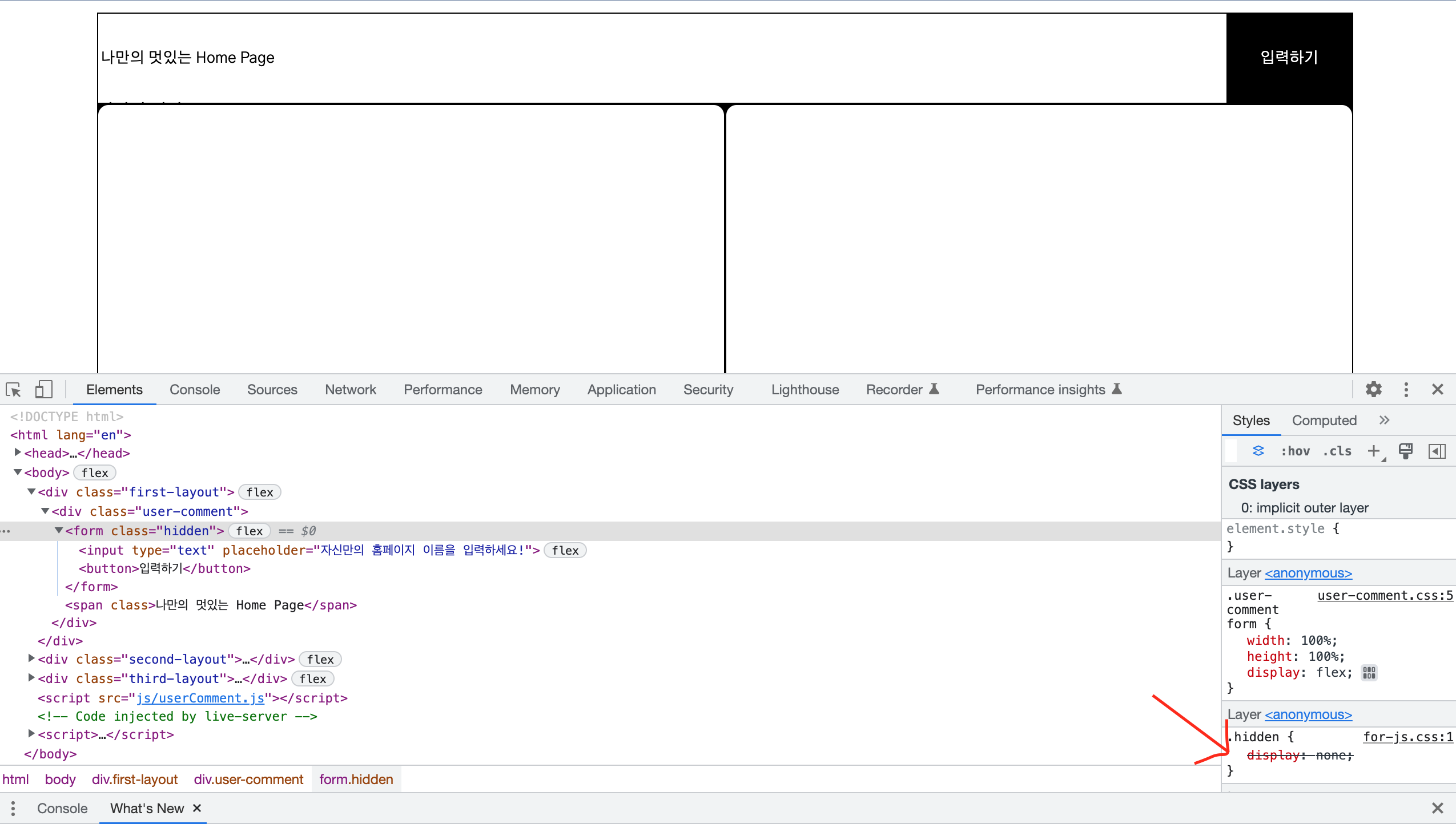The image size is (1456, 824).
Task: Expand the head element node
Action: coord(18,453)
